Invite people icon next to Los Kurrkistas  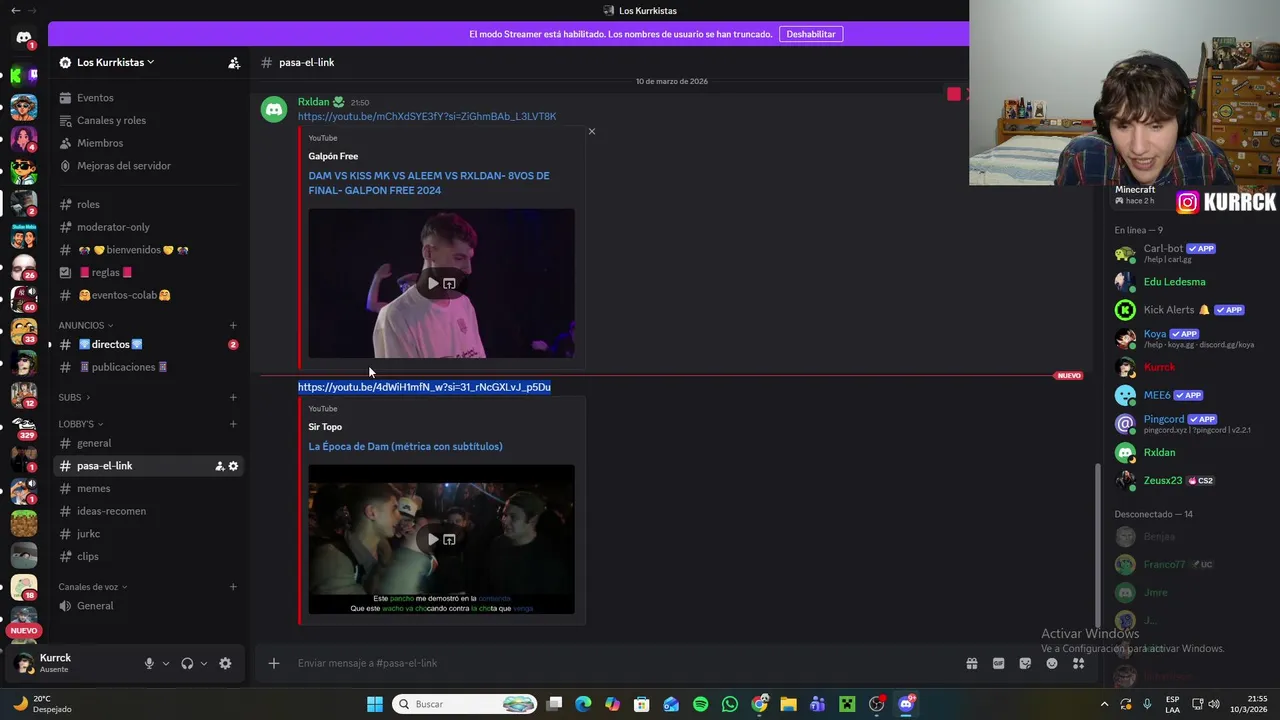coord(234,62)
